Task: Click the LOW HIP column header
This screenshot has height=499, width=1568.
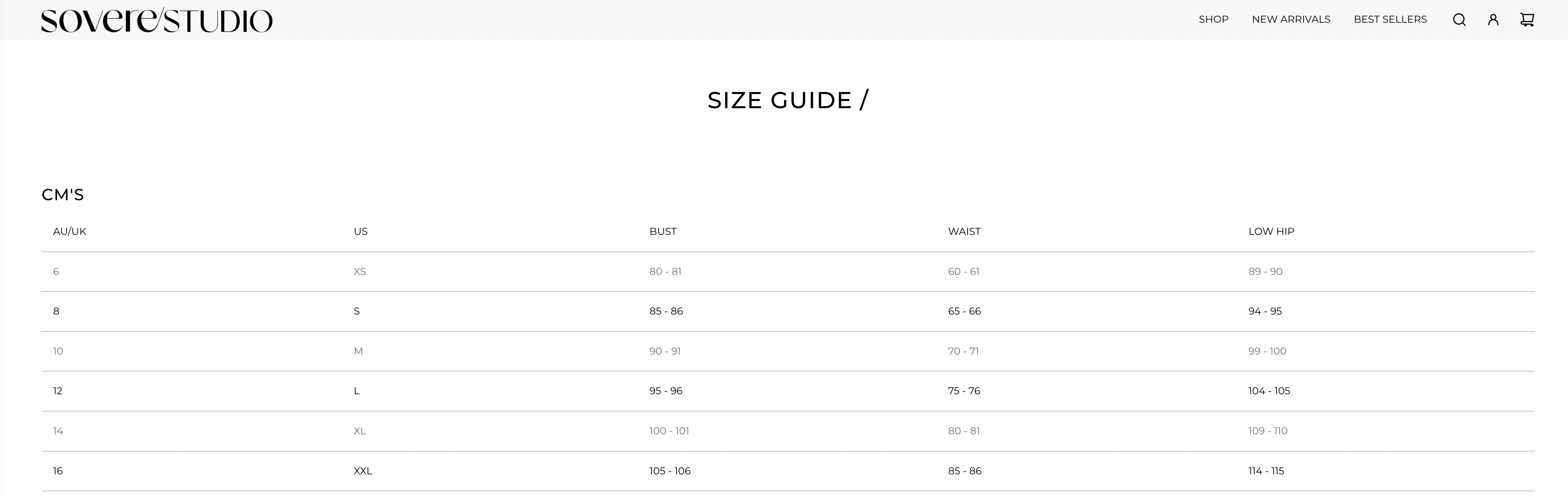Action: (1271, 231)
